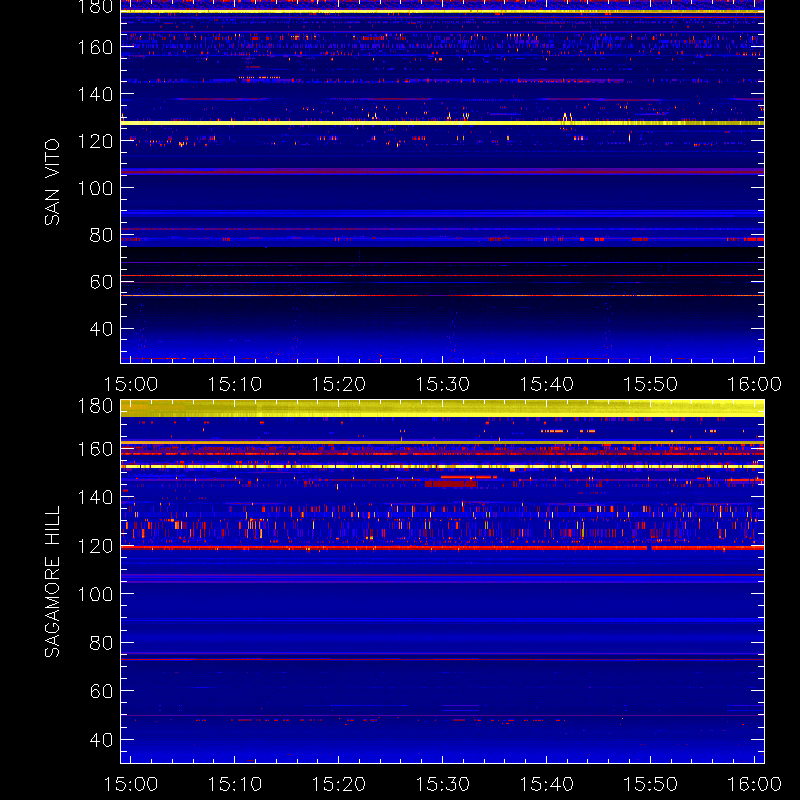Select the 100 tick label in Sagamore Hill panel
Image resolution: width=800 pixels, height=800 pixels.
click(95, 594)
